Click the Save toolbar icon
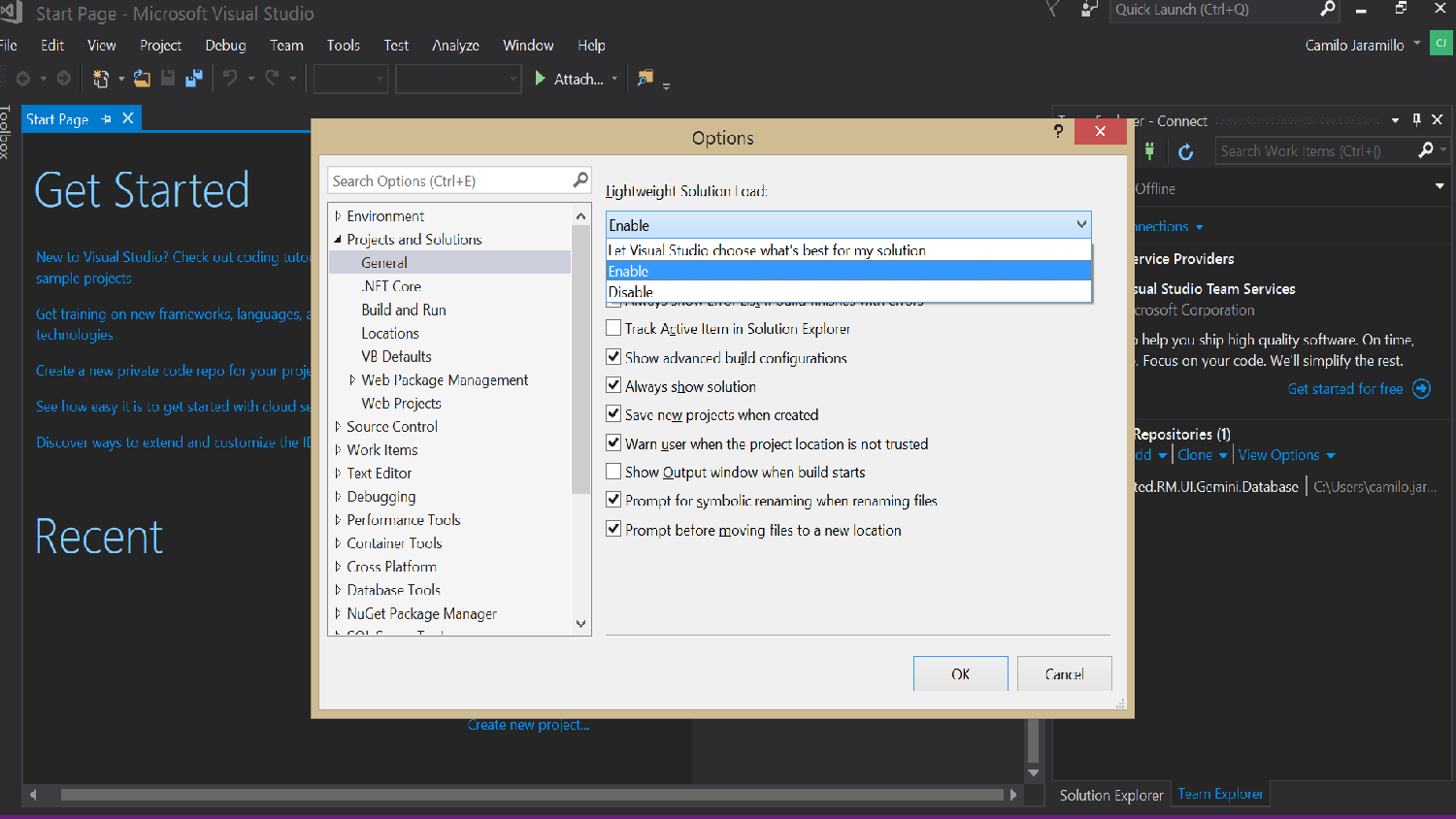Viewport: 1456px width, 819px height. coord(168,79)
